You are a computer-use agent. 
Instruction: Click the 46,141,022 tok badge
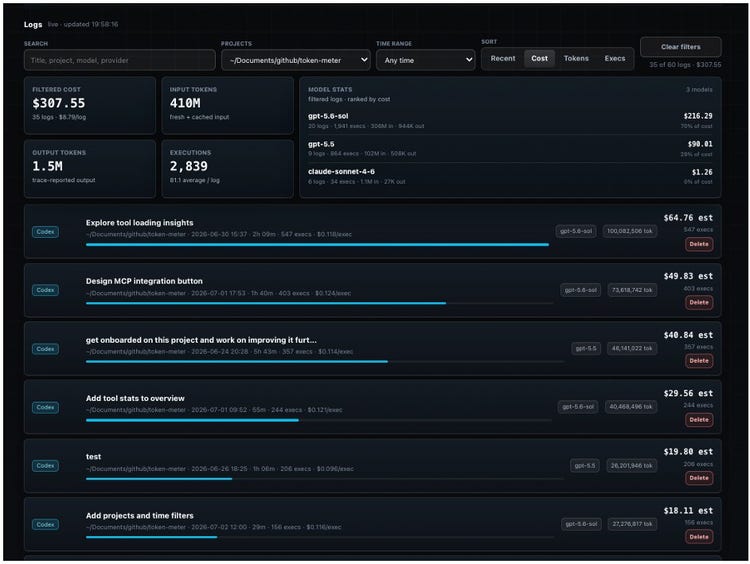click(x=632, y=348)
